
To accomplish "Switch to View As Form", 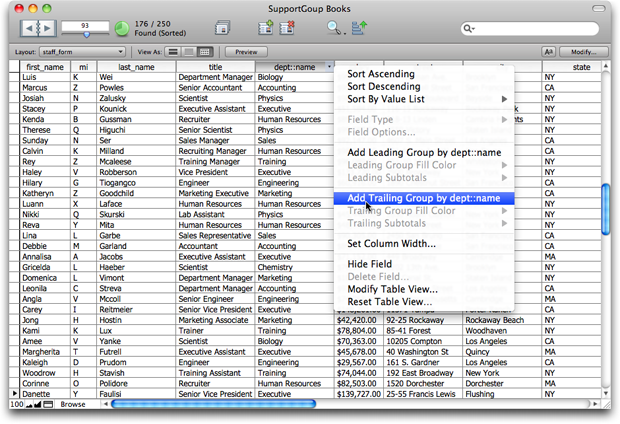I will pos(173,52).
